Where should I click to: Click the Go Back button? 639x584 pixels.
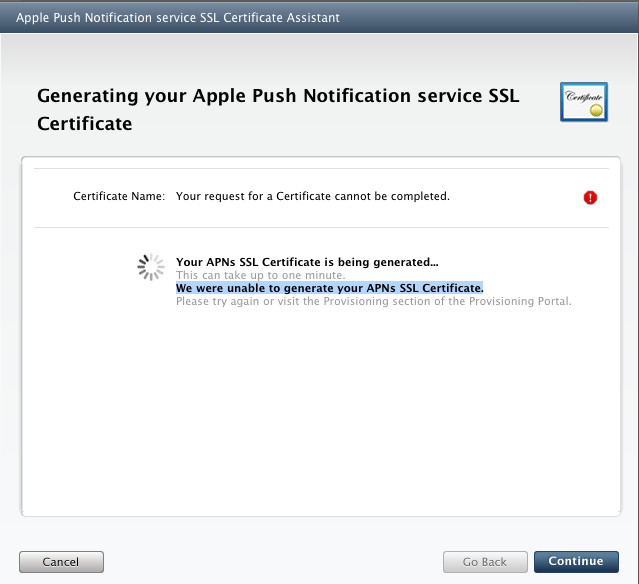[x=485, y=562]
